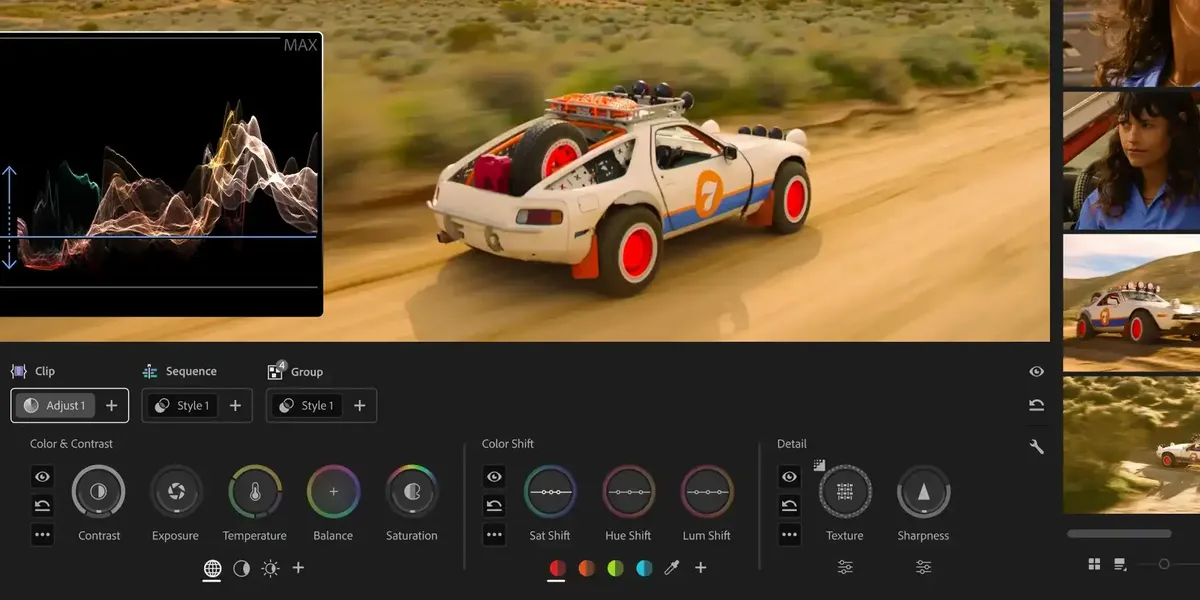Open Detail more options menu
Screen dimensions: 1200x600
coord(790,535)
